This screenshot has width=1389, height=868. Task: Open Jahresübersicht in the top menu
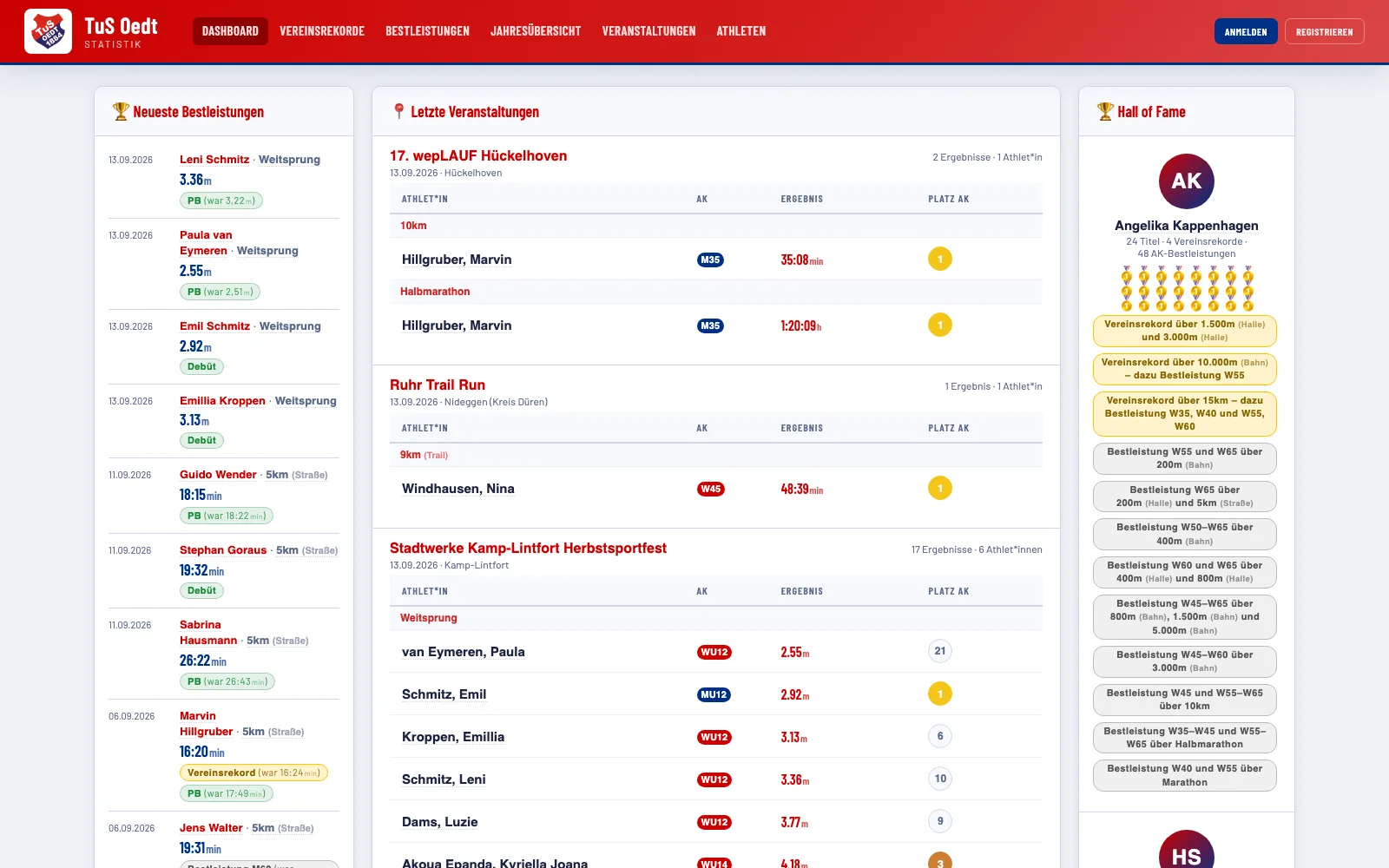[536, 31]
